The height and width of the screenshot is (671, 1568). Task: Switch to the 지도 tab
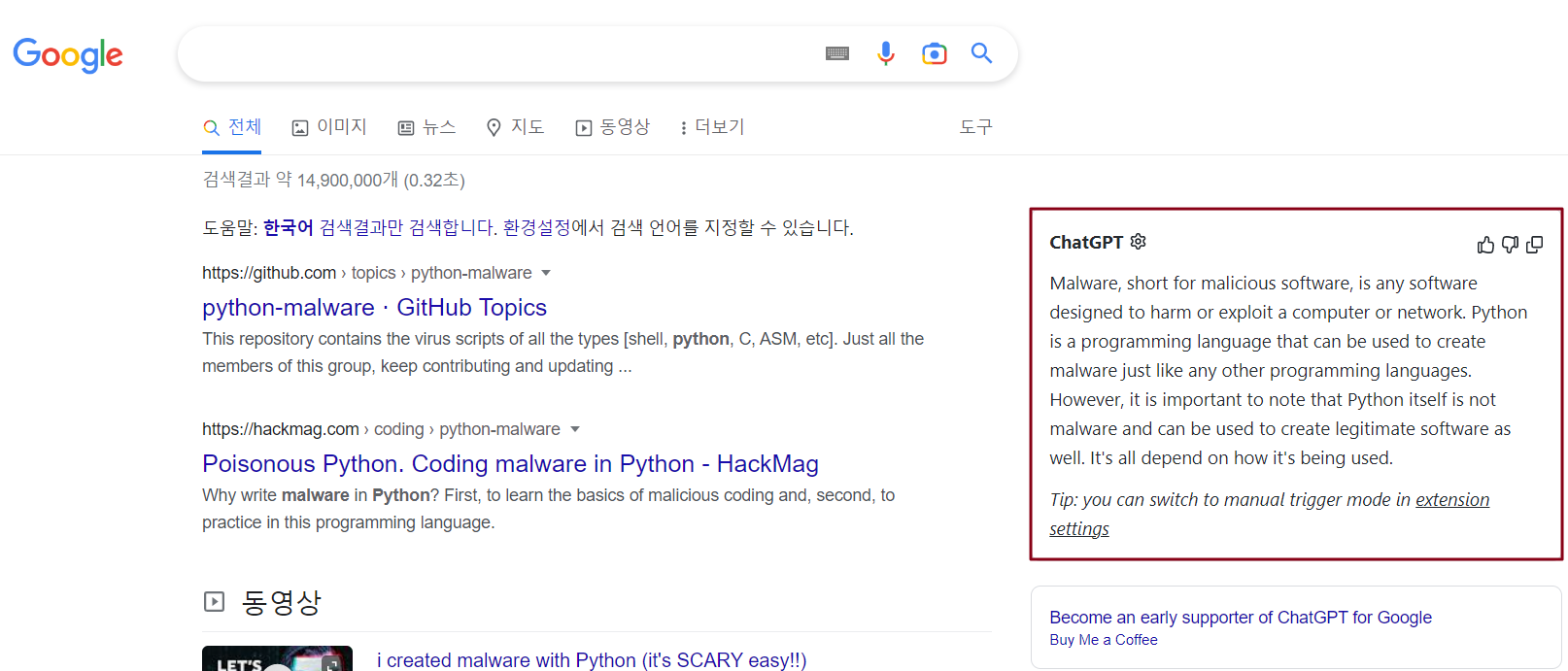[515, 127]
